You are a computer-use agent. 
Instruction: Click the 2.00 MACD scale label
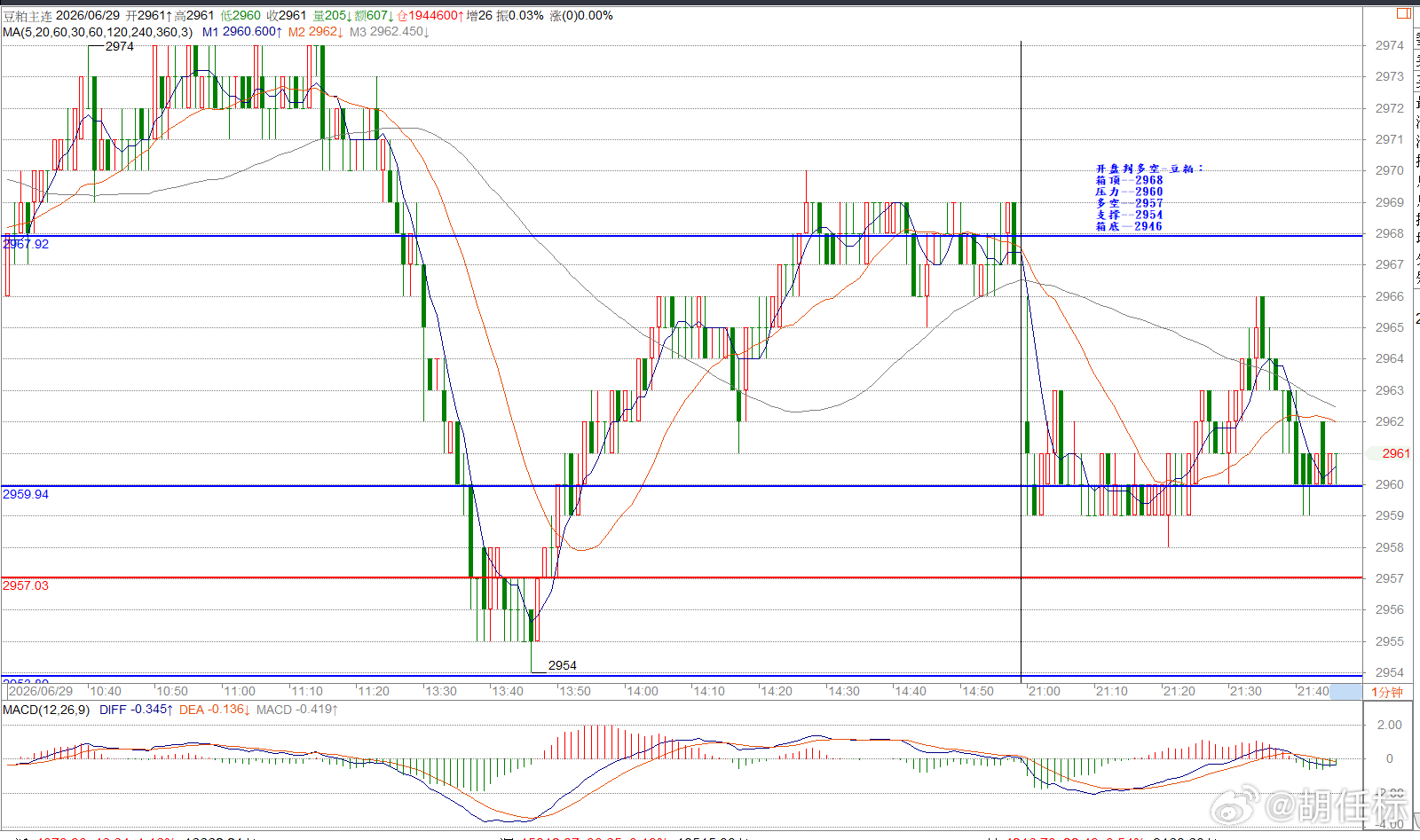[1390, 725]
